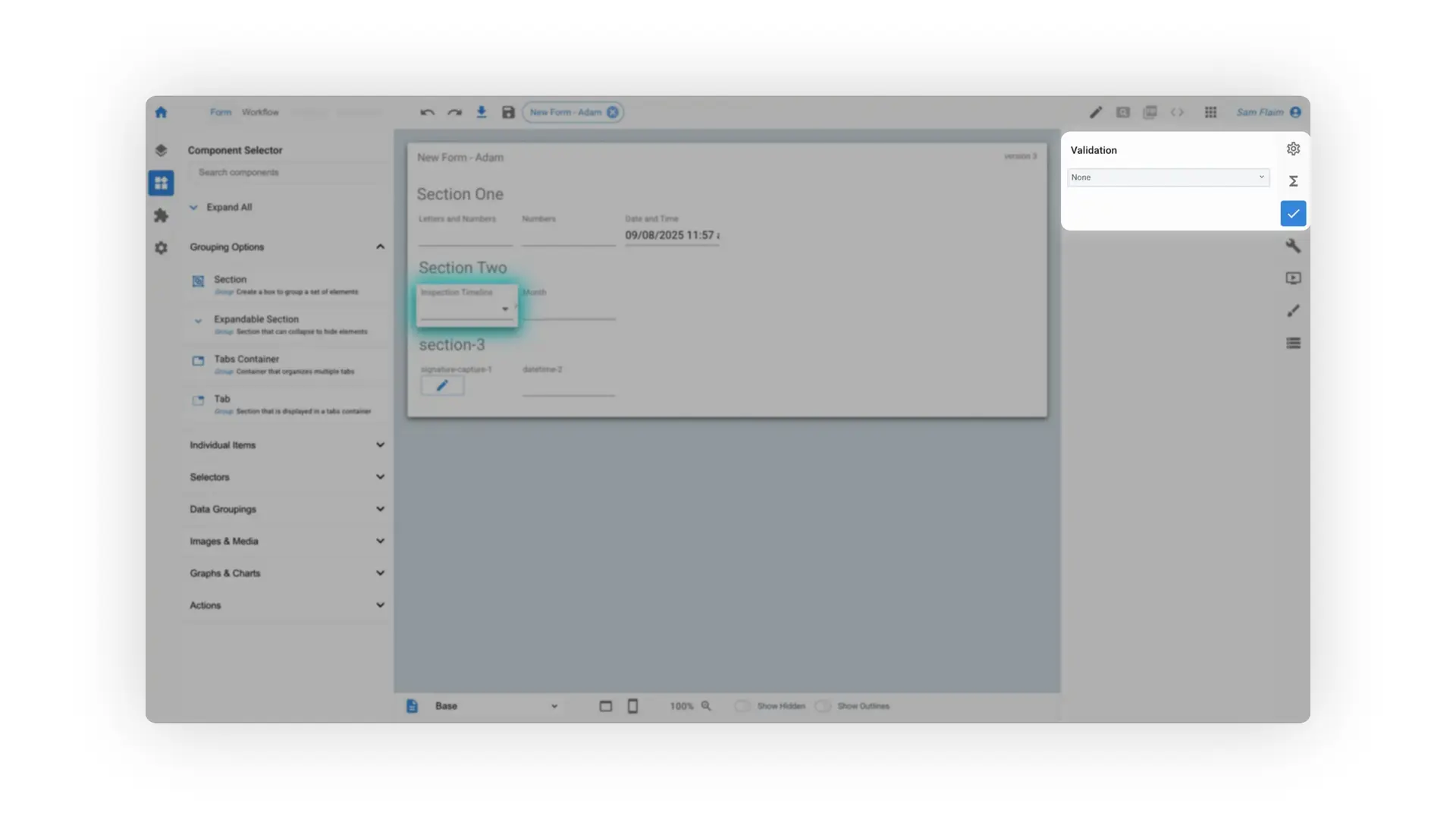This screenshot has height=819, width=1456.
Task: Expand the Individual Items category
Action: (x=380, y=445)
